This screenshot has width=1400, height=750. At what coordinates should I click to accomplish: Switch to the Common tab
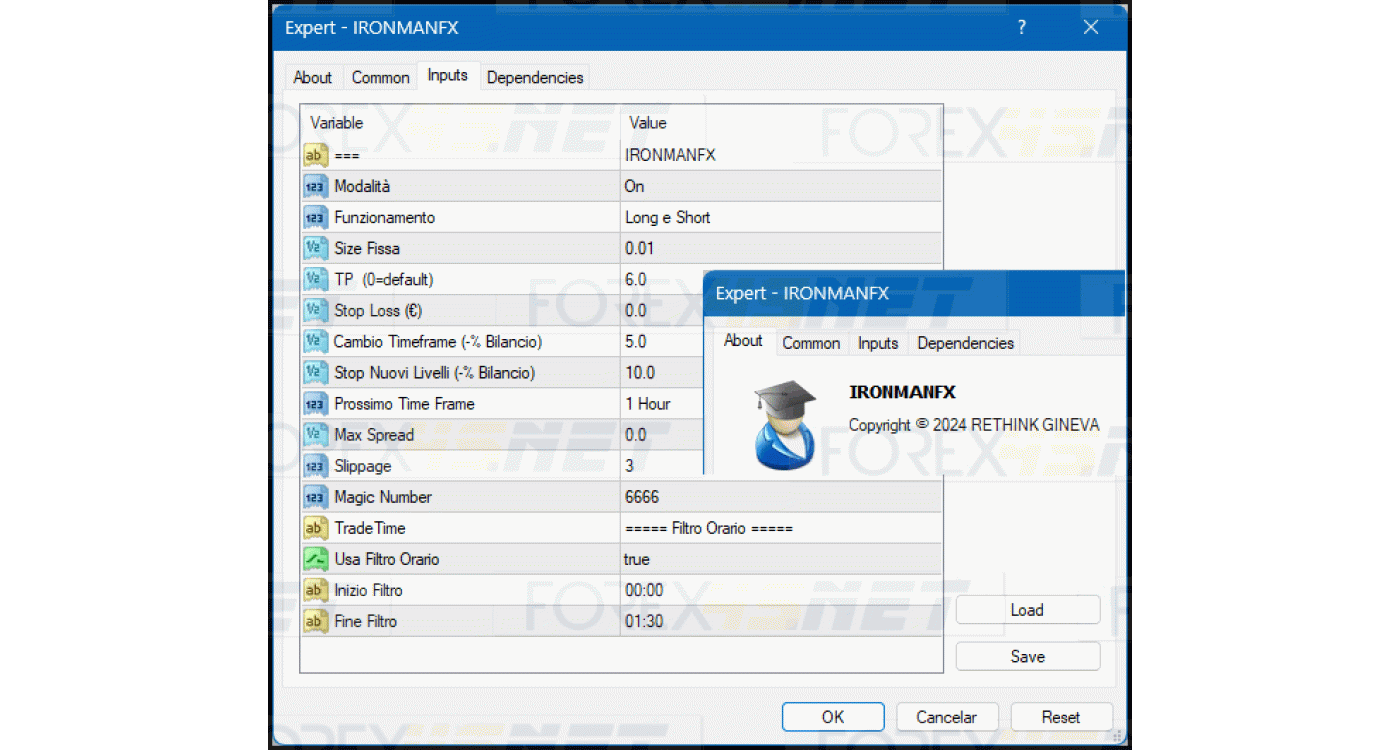pos(380,77)
